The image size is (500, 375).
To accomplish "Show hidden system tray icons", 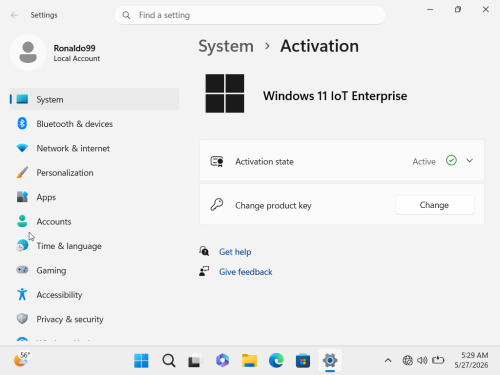I will 388,360.
